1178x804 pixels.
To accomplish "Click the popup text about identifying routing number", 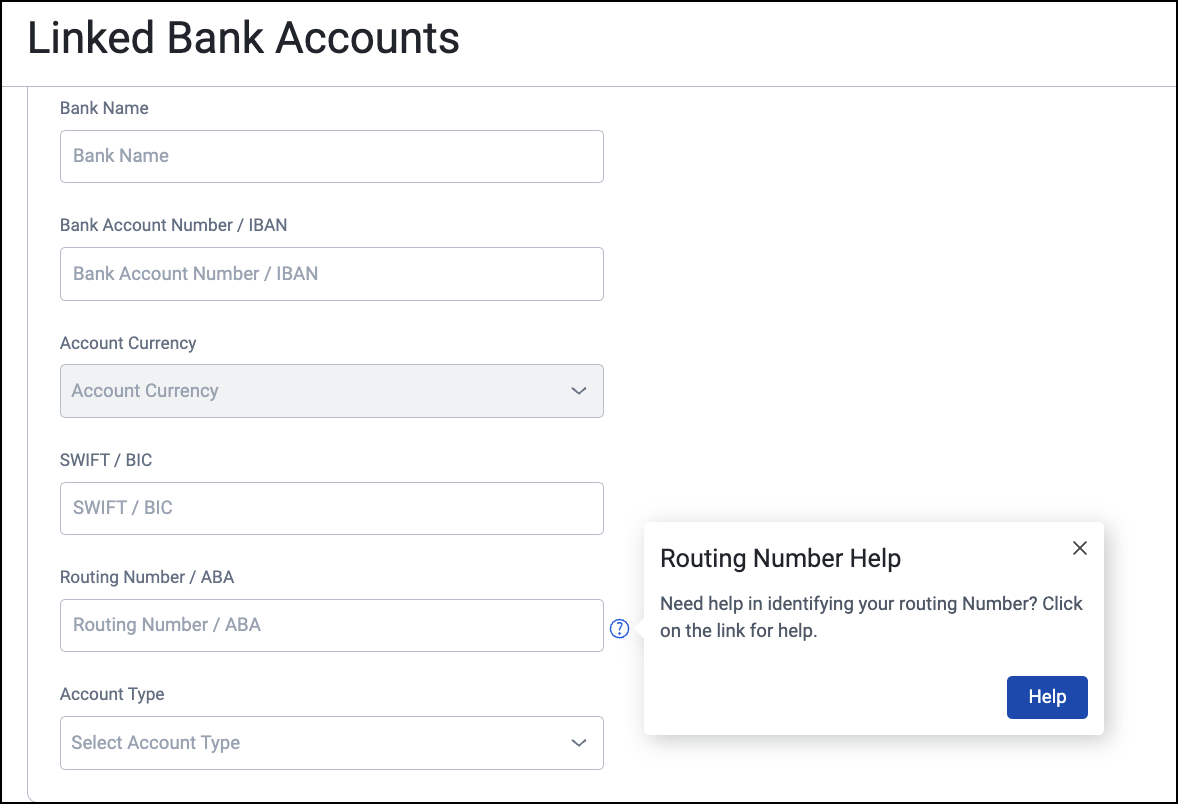I will tap(871, 617).
